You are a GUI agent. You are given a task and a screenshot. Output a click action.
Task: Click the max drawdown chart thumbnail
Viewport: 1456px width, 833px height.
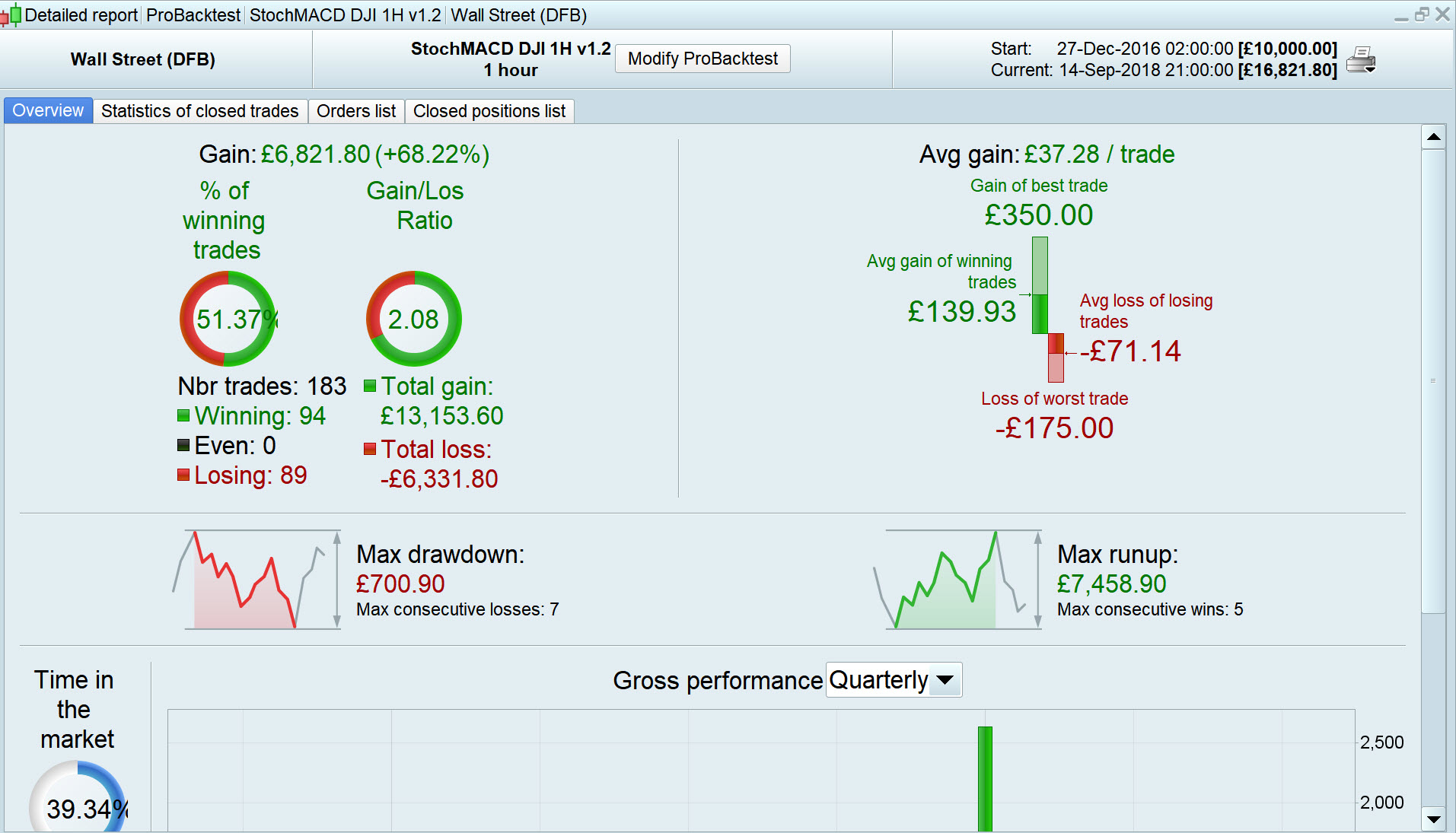256,580
